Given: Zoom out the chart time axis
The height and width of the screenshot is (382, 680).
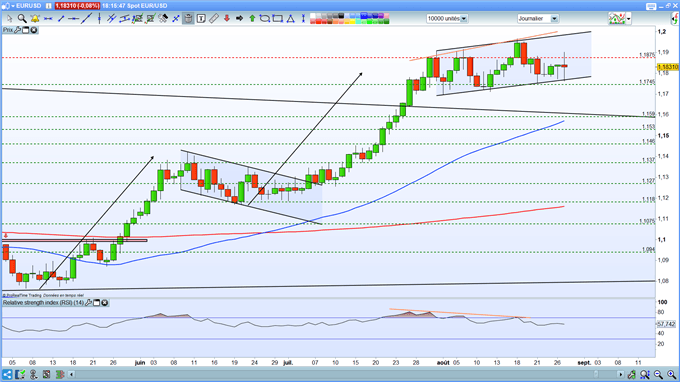Looking at the screenshot, I should (x=658, y=375).
